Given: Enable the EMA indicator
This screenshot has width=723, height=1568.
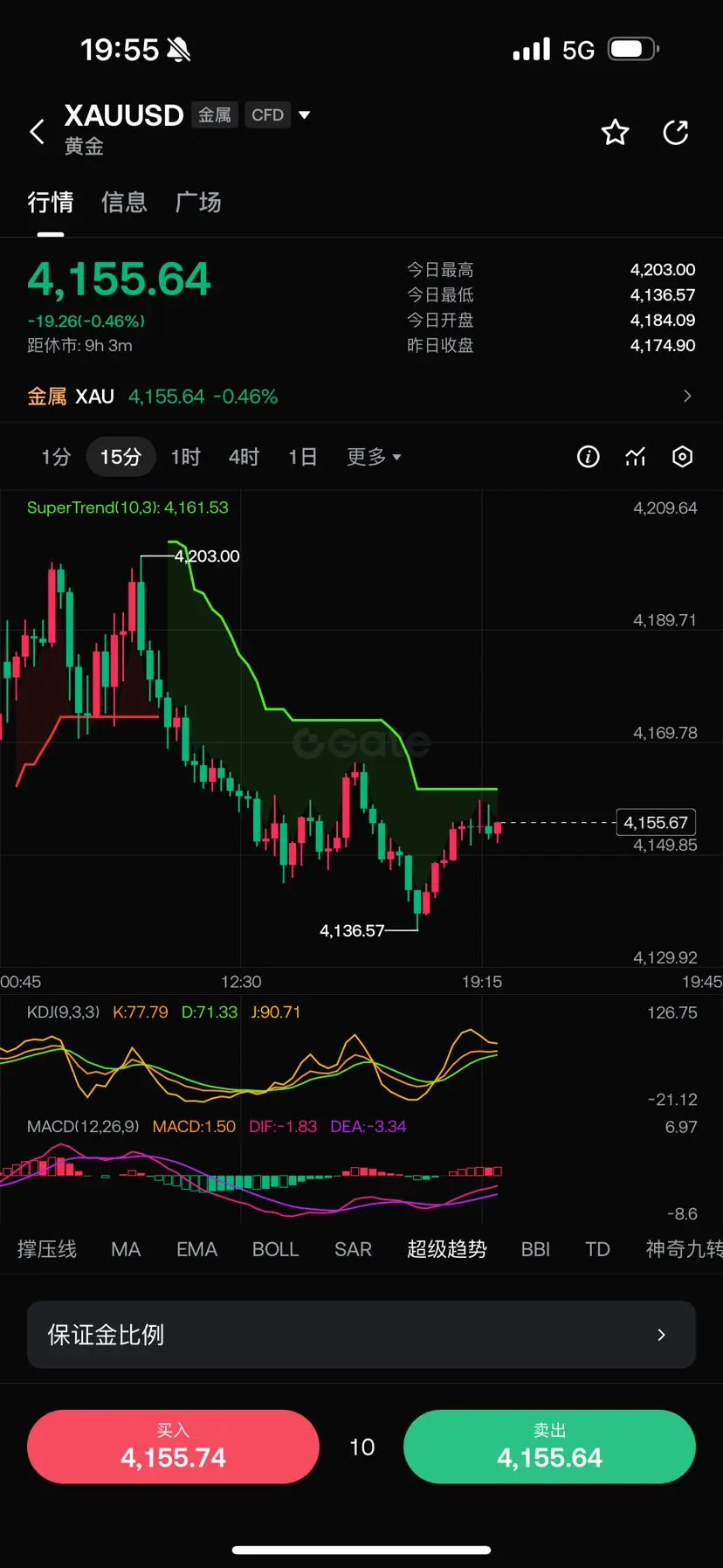Looking at the screenshot, I should [x=196, y=1249].
